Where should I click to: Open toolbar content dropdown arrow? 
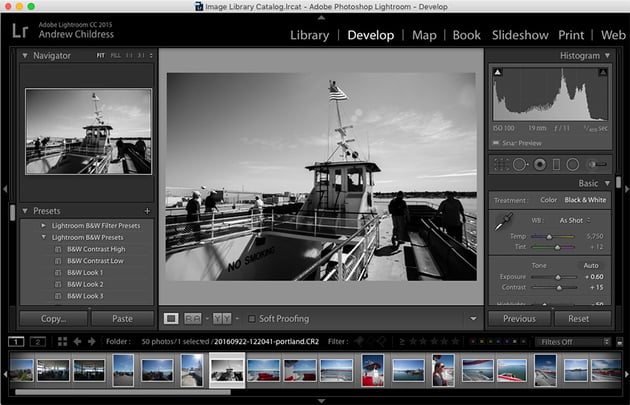[473, 319]
